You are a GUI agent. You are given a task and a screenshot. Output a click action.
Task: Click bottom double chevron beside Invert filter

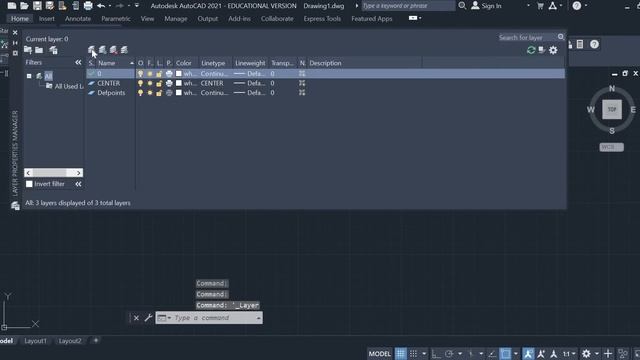pos(78,184)
